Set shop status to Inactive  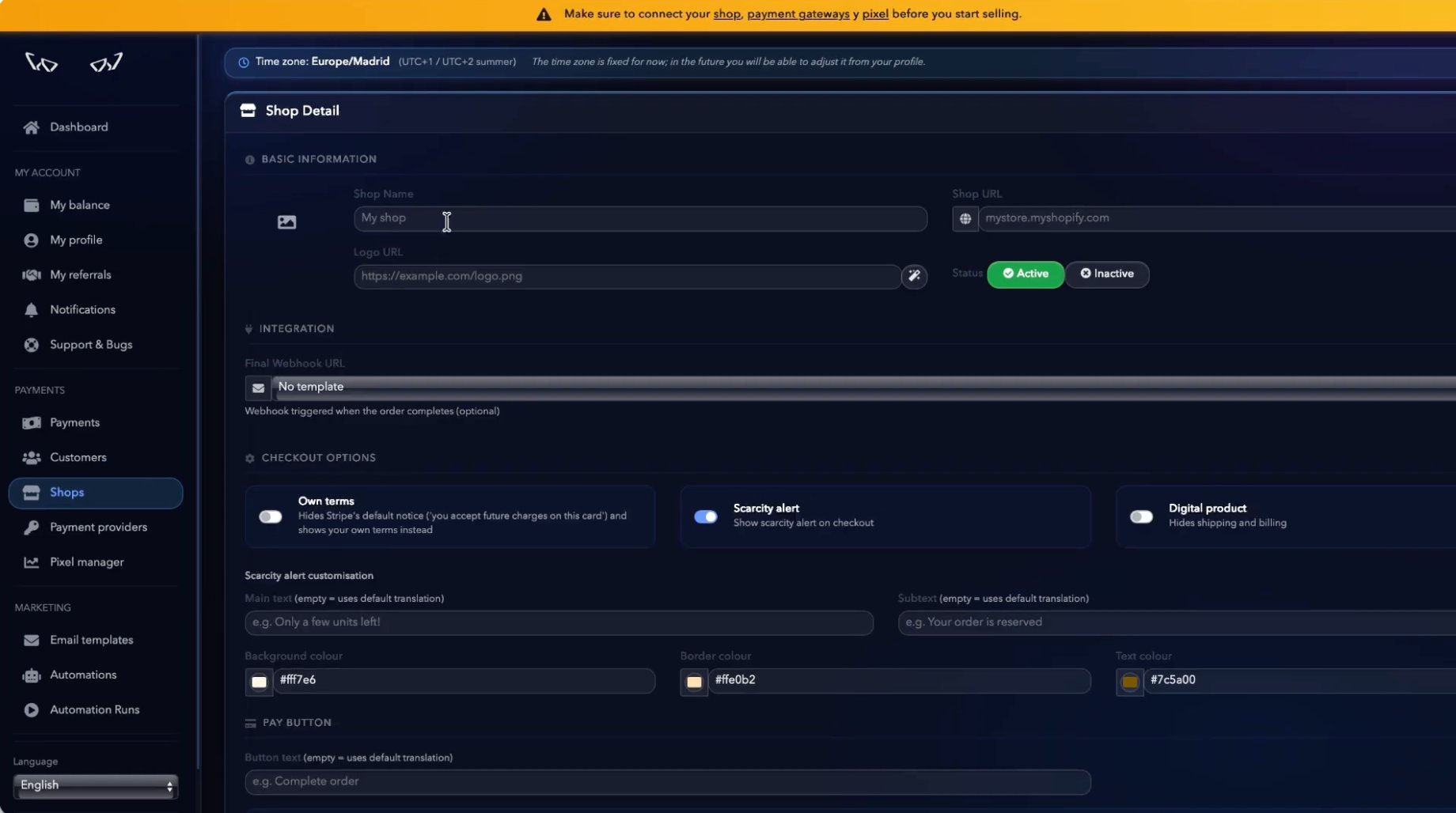click(x=1107, y=274)
